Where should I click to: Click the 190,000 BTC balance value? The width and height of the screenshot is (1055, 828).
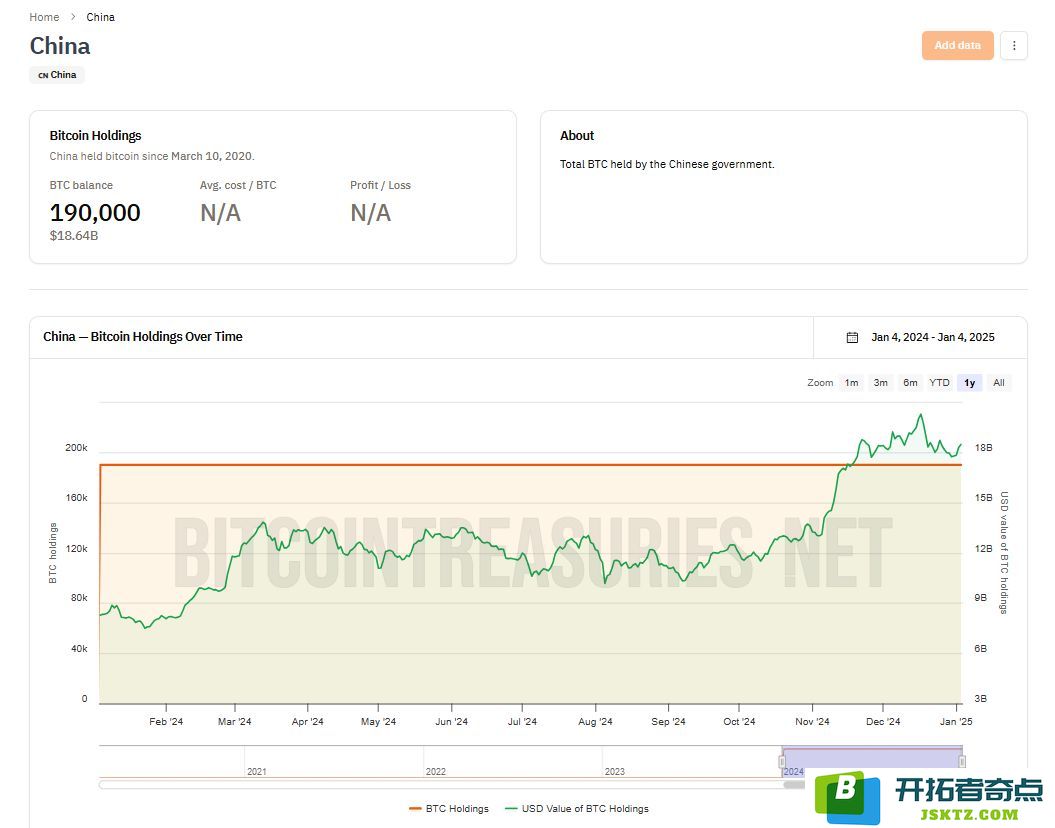tap(95, 213)
